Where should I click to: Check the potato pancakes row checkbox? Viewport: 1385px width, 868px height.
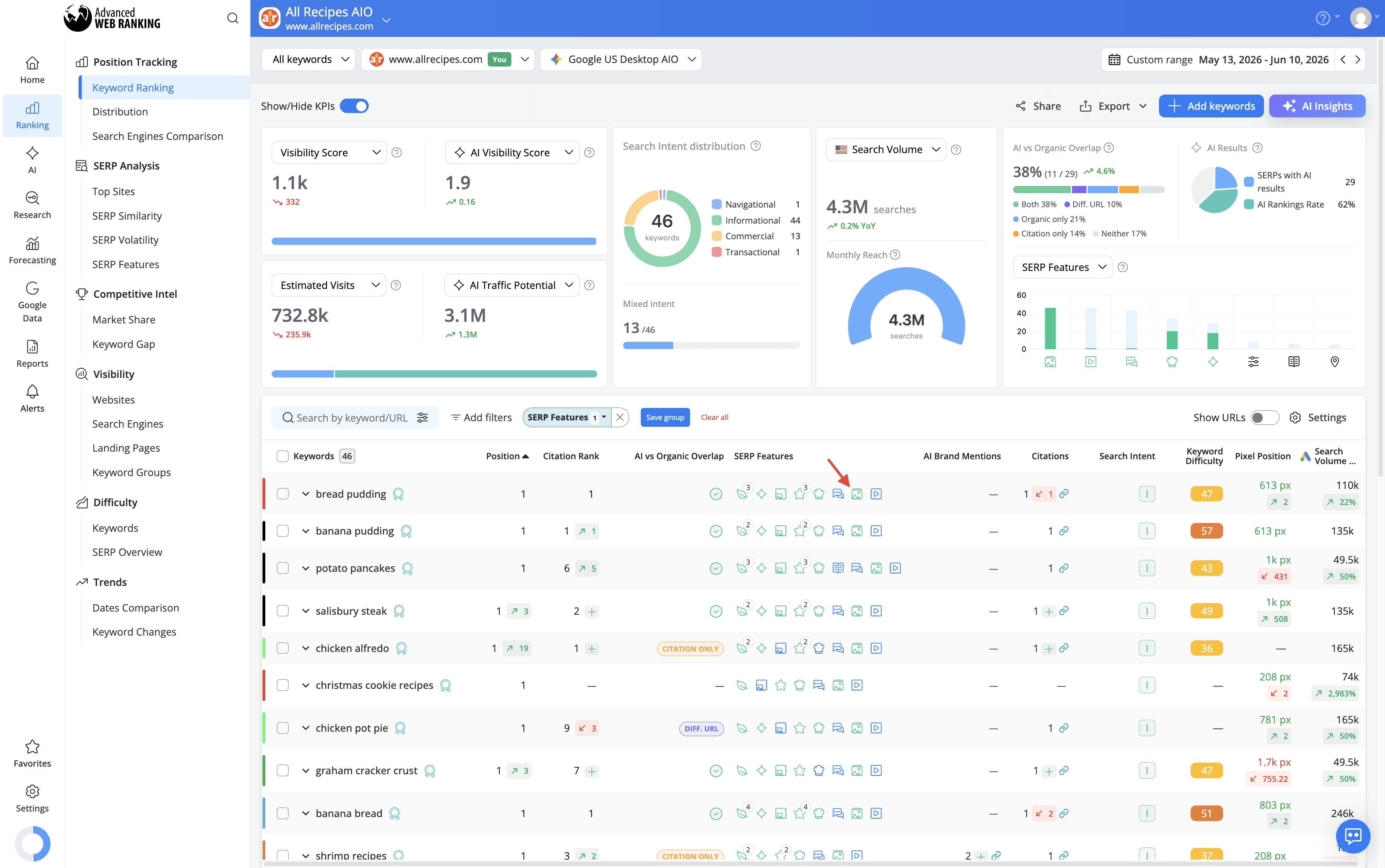click(x=283, y=568)
